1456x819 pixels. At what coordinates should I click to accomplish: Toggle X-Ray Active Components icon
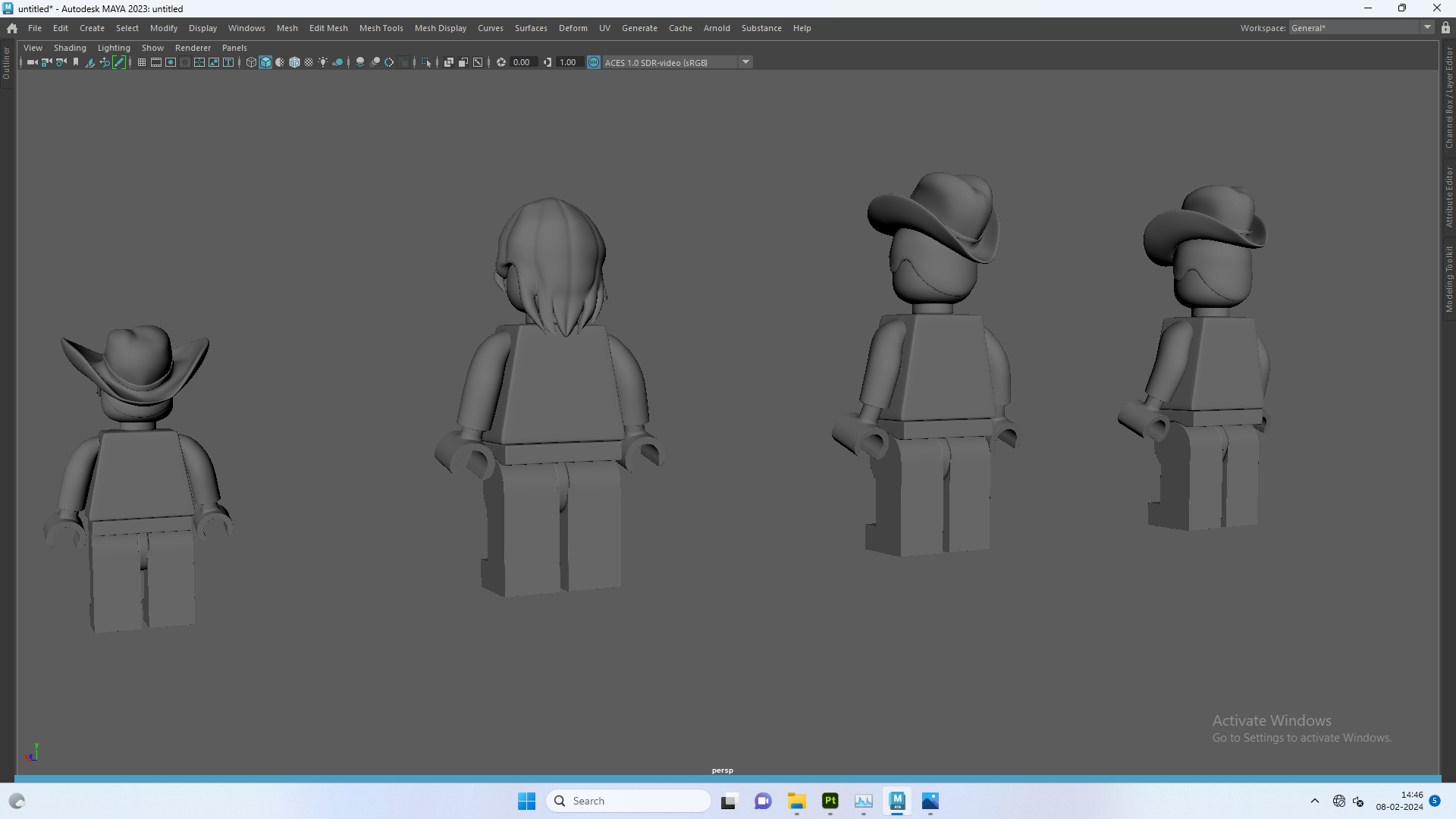tap(463, 62)
